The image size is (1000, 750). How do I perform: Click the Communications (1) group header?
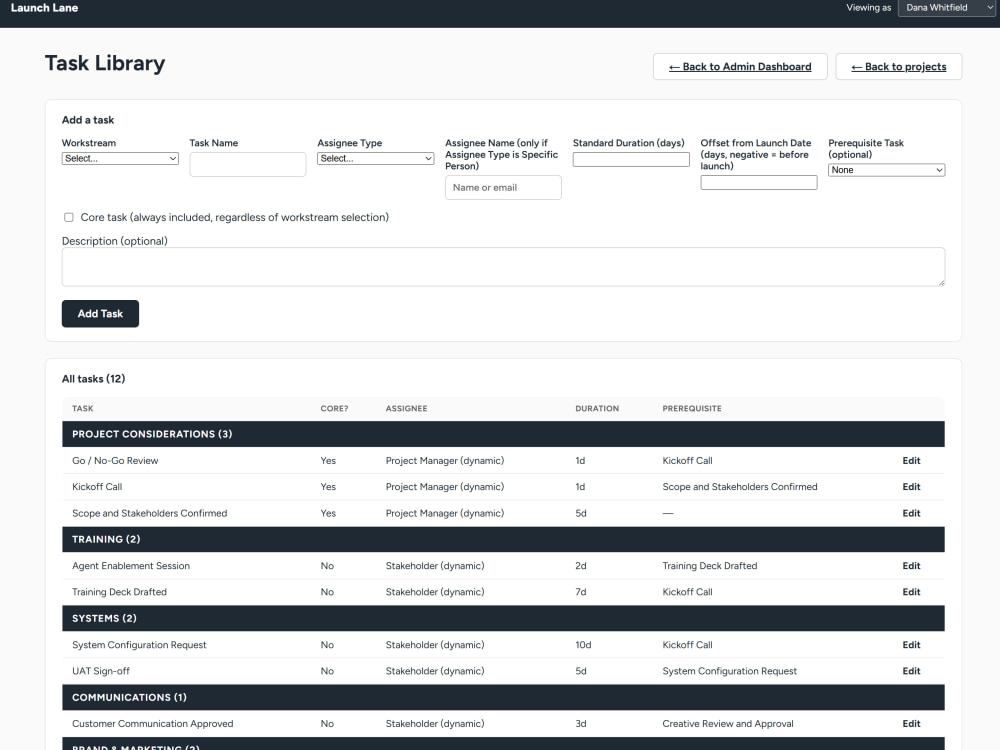pyautogui.click(x=503, y=698)
